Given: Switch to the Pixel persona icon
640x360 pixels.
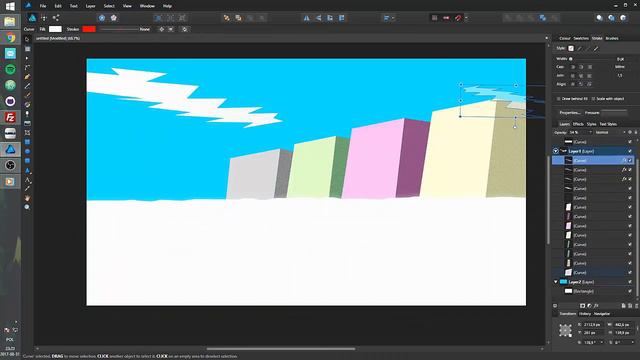Looking at the screenshot, I should [44, 18].
